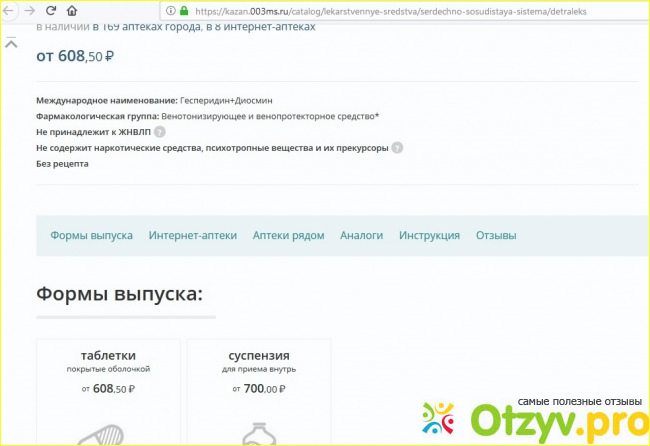Select the суспензия form card
Viewport: 650px width, 446px height.
click(258, 372)
